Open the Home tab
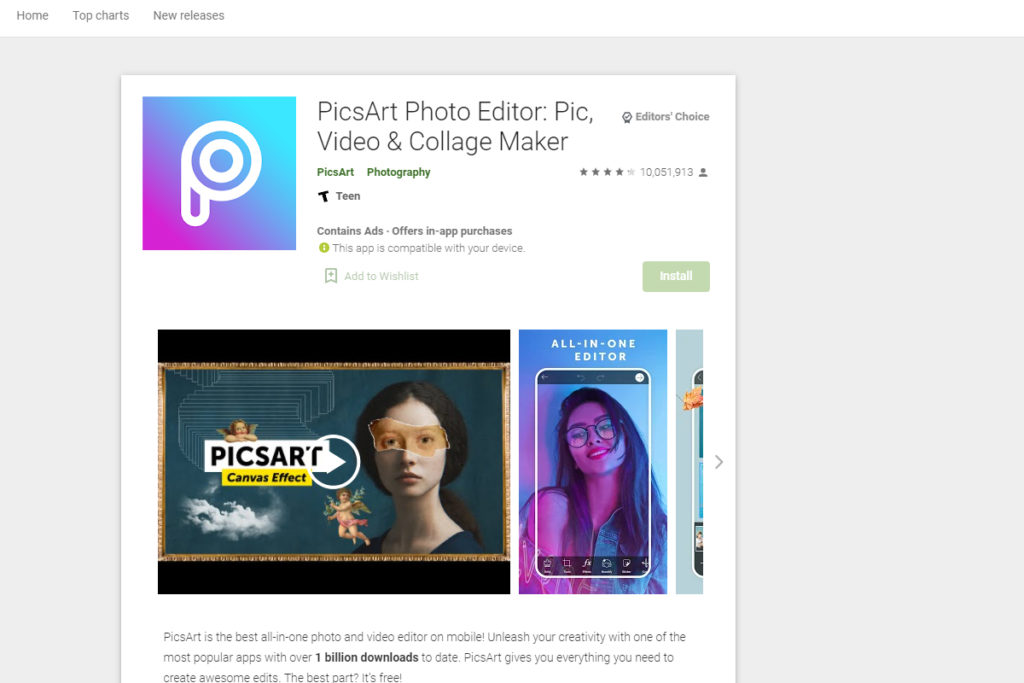1024x683 pixels. (x=32, y=16)
